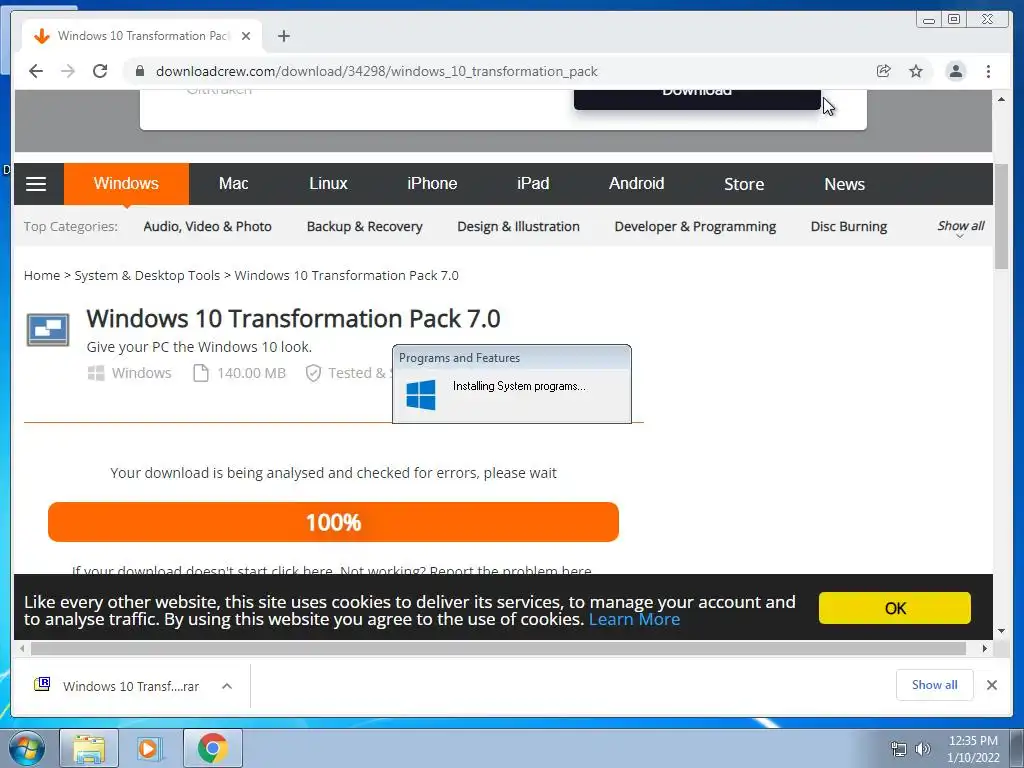
Task: Click the orange 100% progress bar
Action: pyautogui.click(x=333, y=522)
